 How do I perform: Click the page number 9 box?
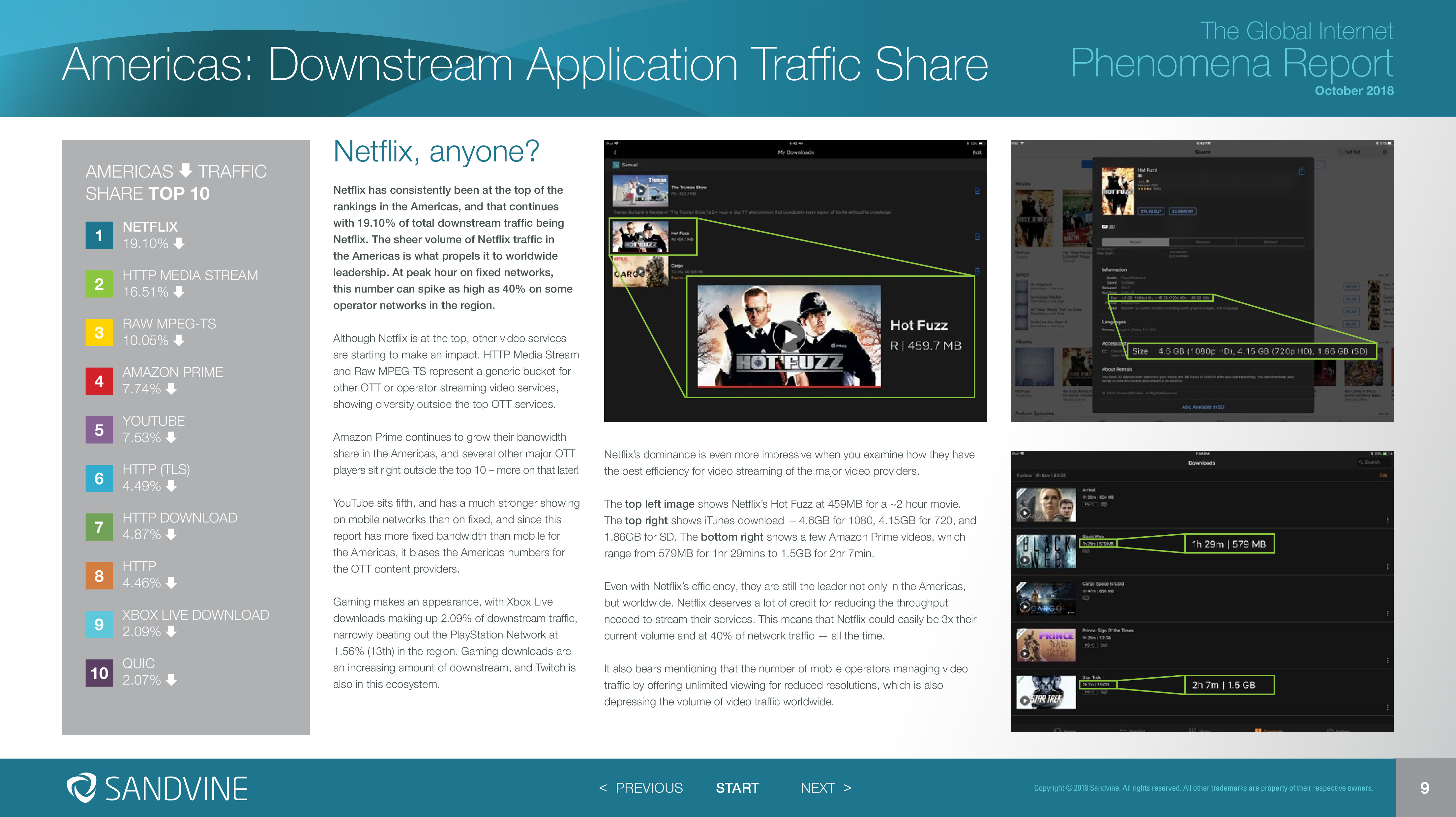[1424, 788]
